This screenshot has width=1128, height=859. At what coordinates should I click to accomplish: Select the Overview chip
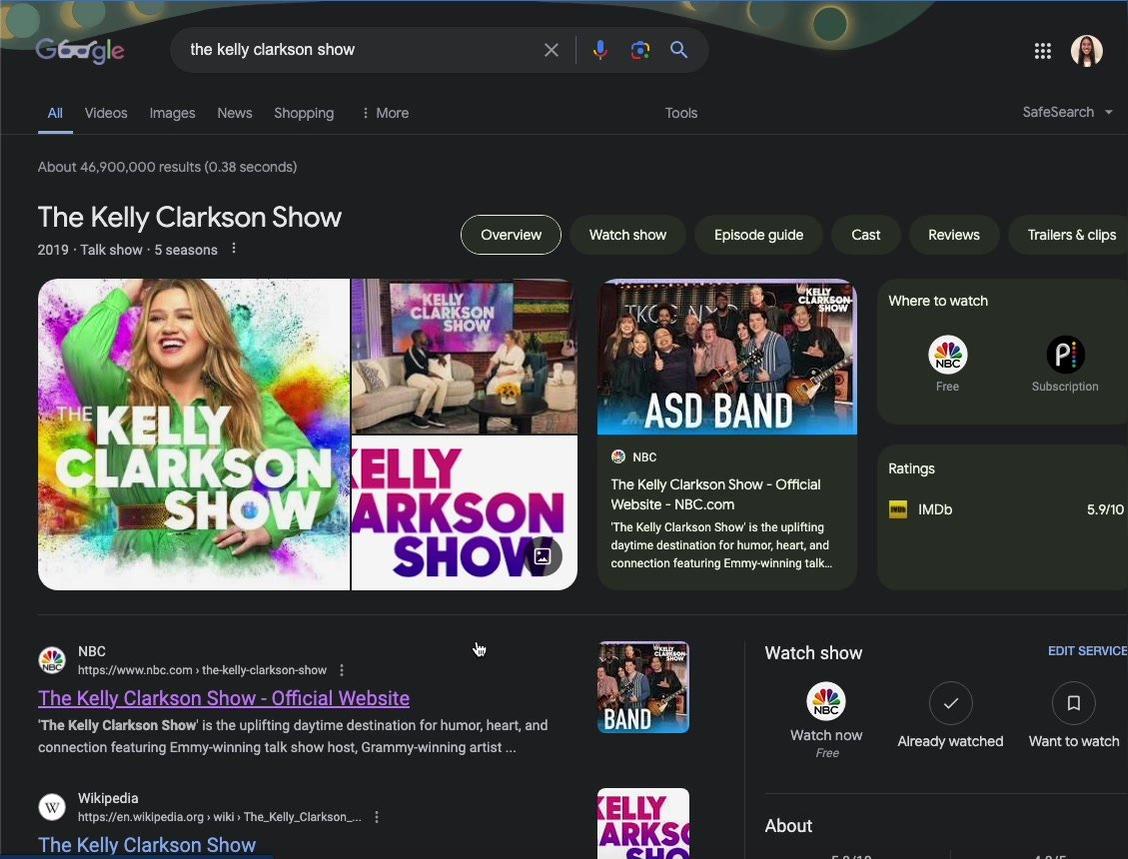coord(511,235)
